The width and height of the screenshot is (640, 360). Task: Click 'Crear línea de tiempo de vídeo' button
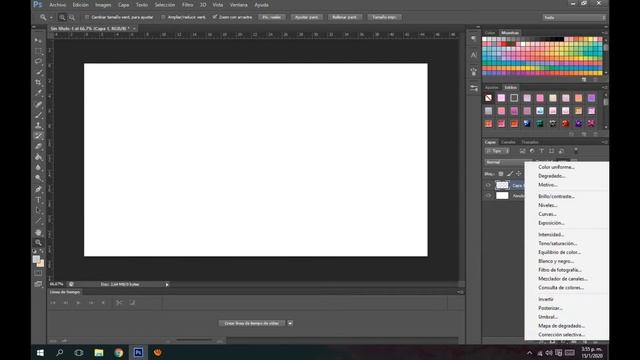[252, 323]
